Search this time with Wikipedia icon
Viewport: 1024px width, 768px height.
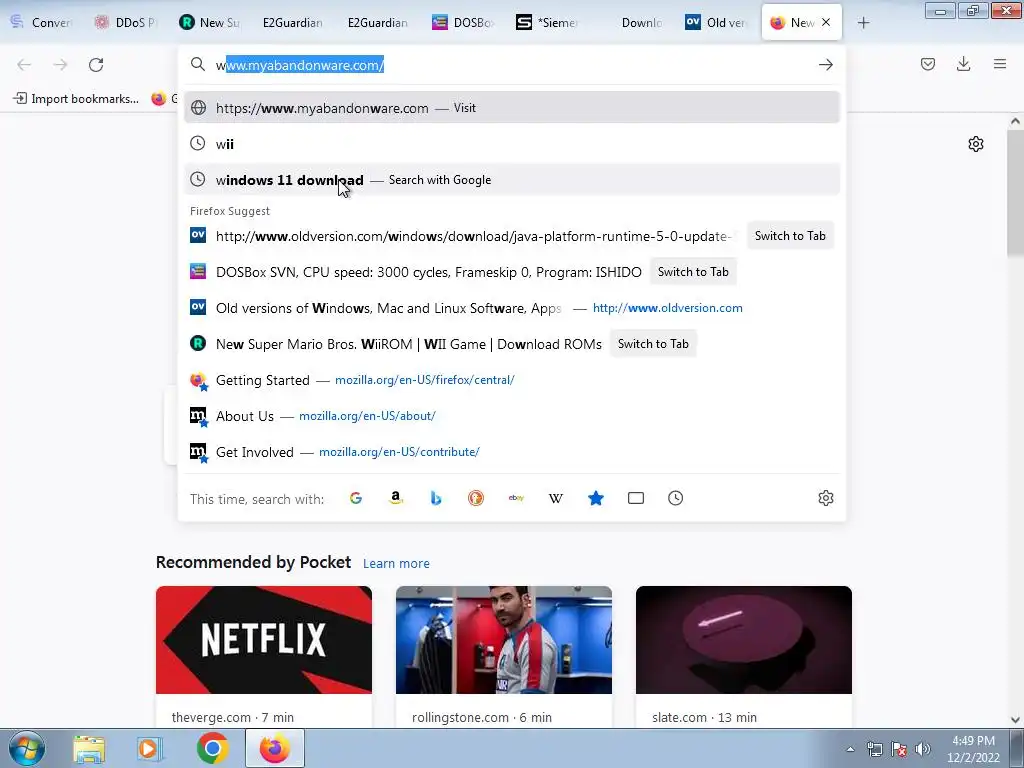tap(556, 498)
